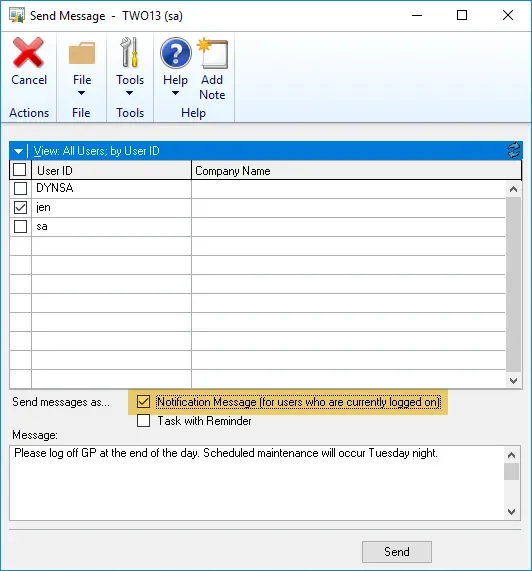Open the view options triangle dropdown
The height and width of the screenshot is (571, 532).
pos(18,151)
